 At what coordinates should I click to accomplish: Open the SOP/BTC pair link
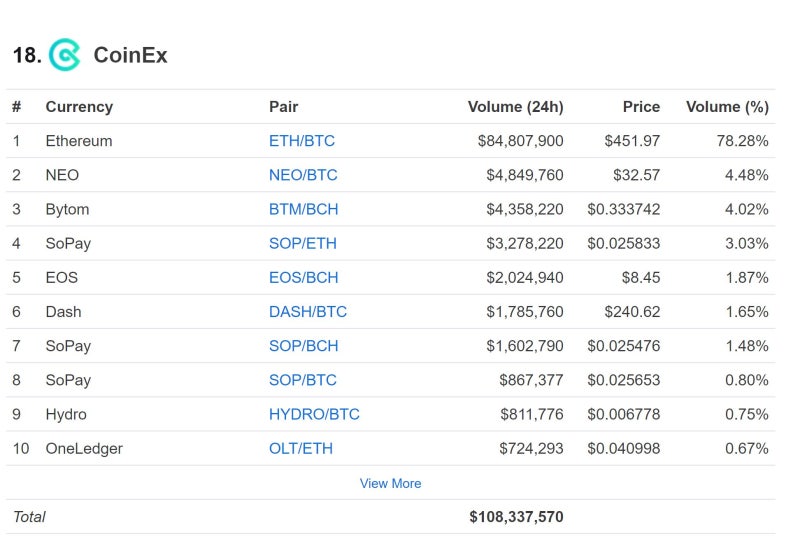pyautogui.click(x=303, y=380)
